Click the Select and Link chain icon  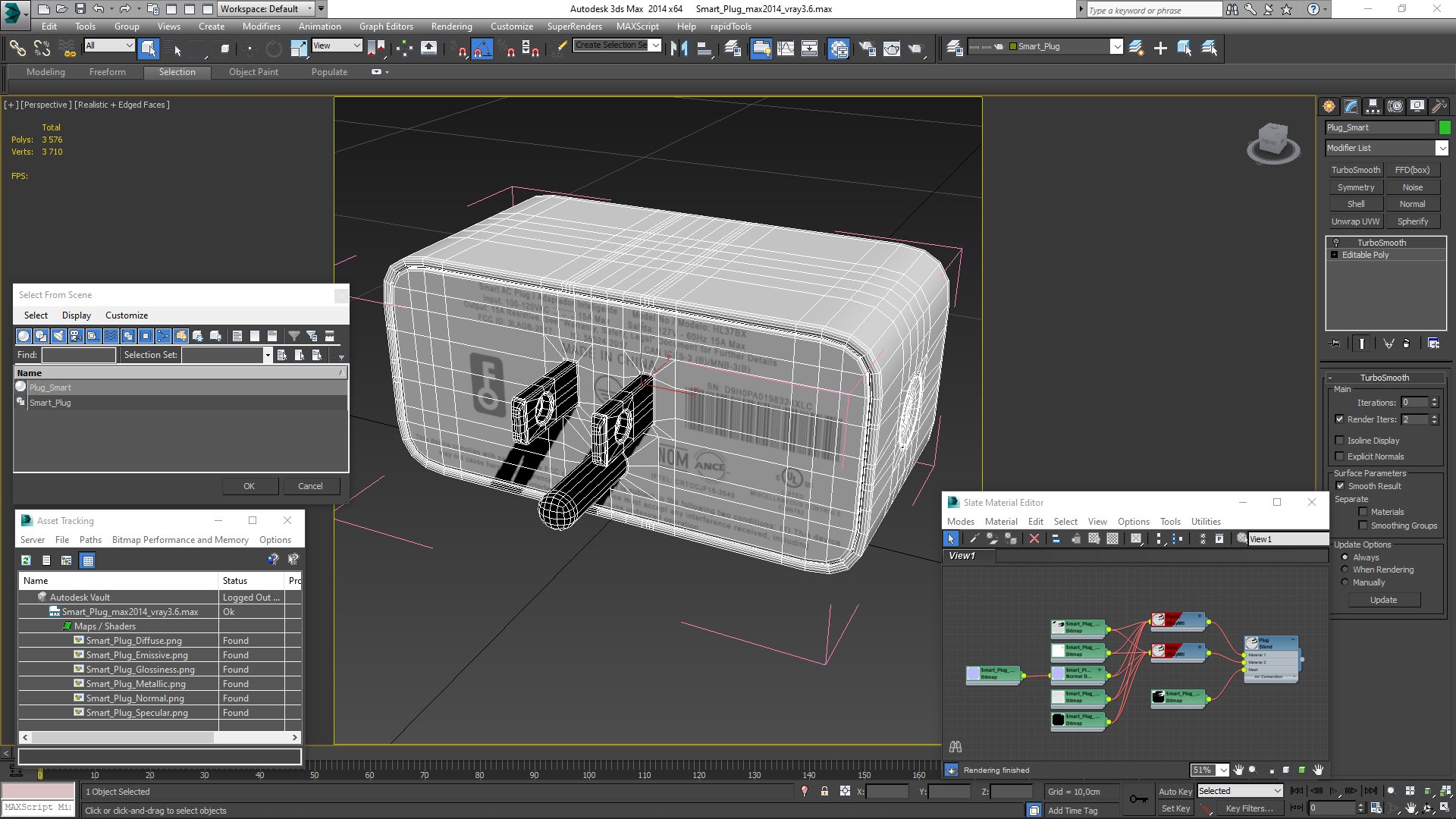click(x=17, y=49)
